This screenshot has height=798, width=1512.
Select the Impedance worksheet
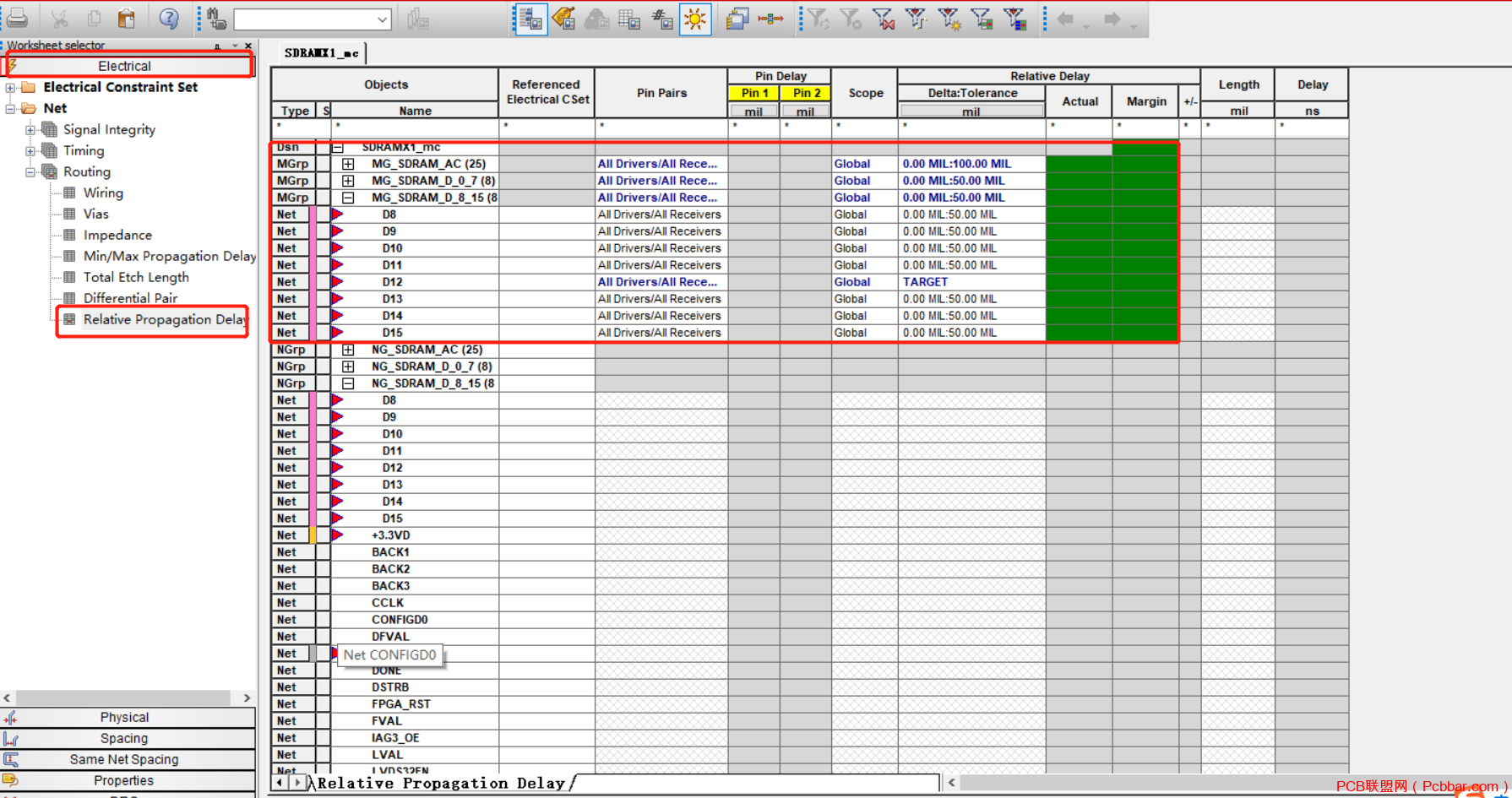pyautogui.click(x=117, y=235)
